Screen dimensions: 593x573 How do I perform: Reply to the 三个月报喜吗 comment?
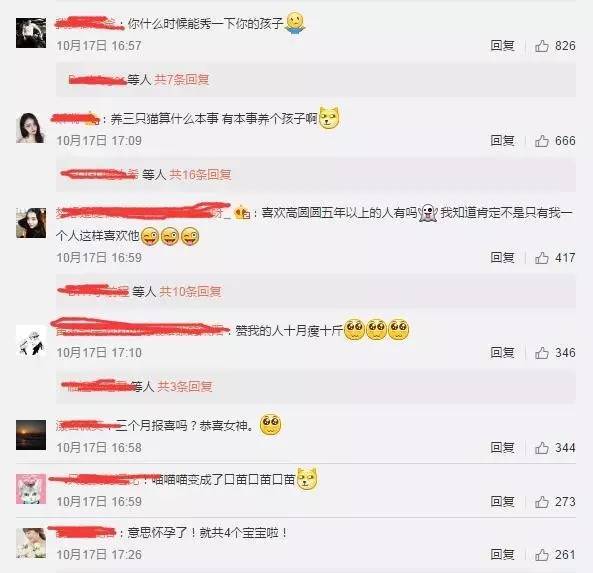click(x=502, y=447)
